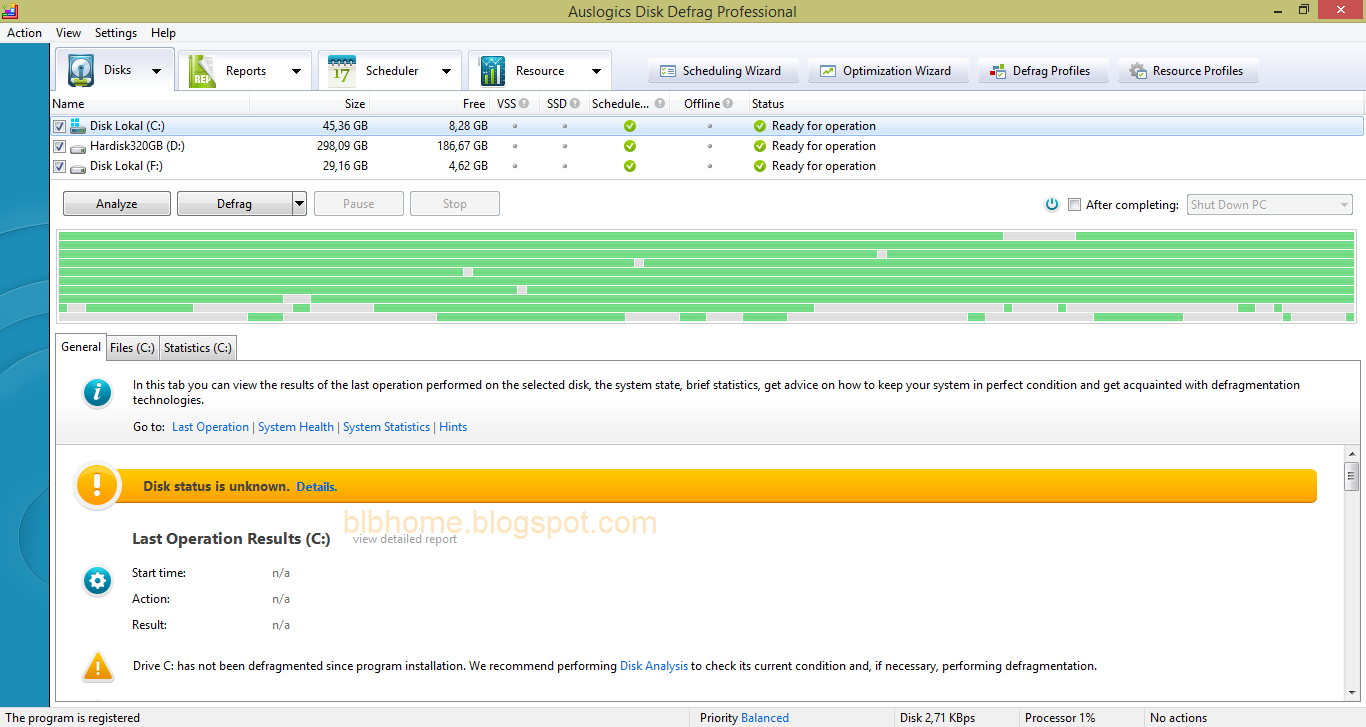Click the Disk Lokal (C:) drive icon
Image resolution: width=1366 pixels, height=727 pixels.
click(x=78, y=126)
